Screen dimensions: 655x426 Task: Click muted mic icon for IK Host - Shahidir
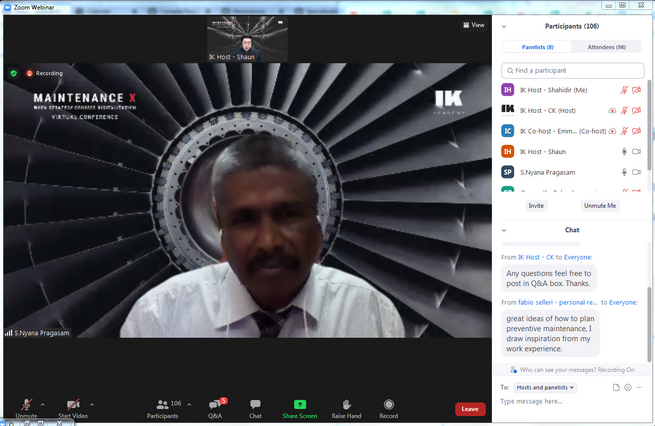[x=624, y=90]
